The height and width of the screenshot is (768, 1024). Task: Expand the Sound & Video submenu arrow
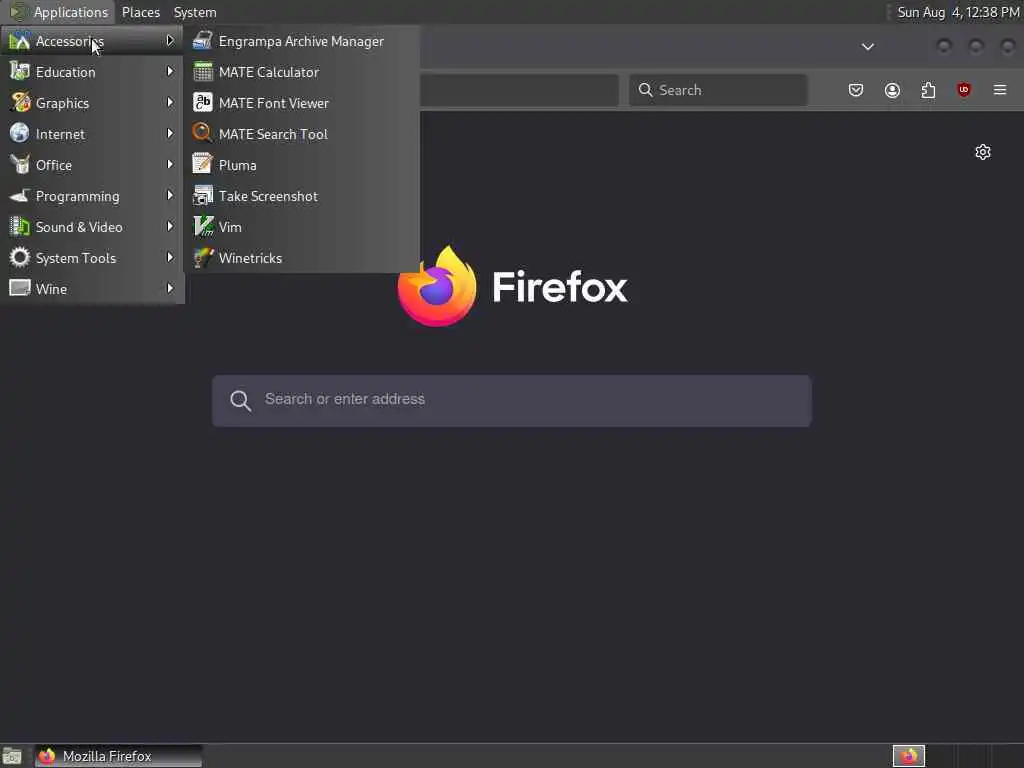tap(170, 226)
